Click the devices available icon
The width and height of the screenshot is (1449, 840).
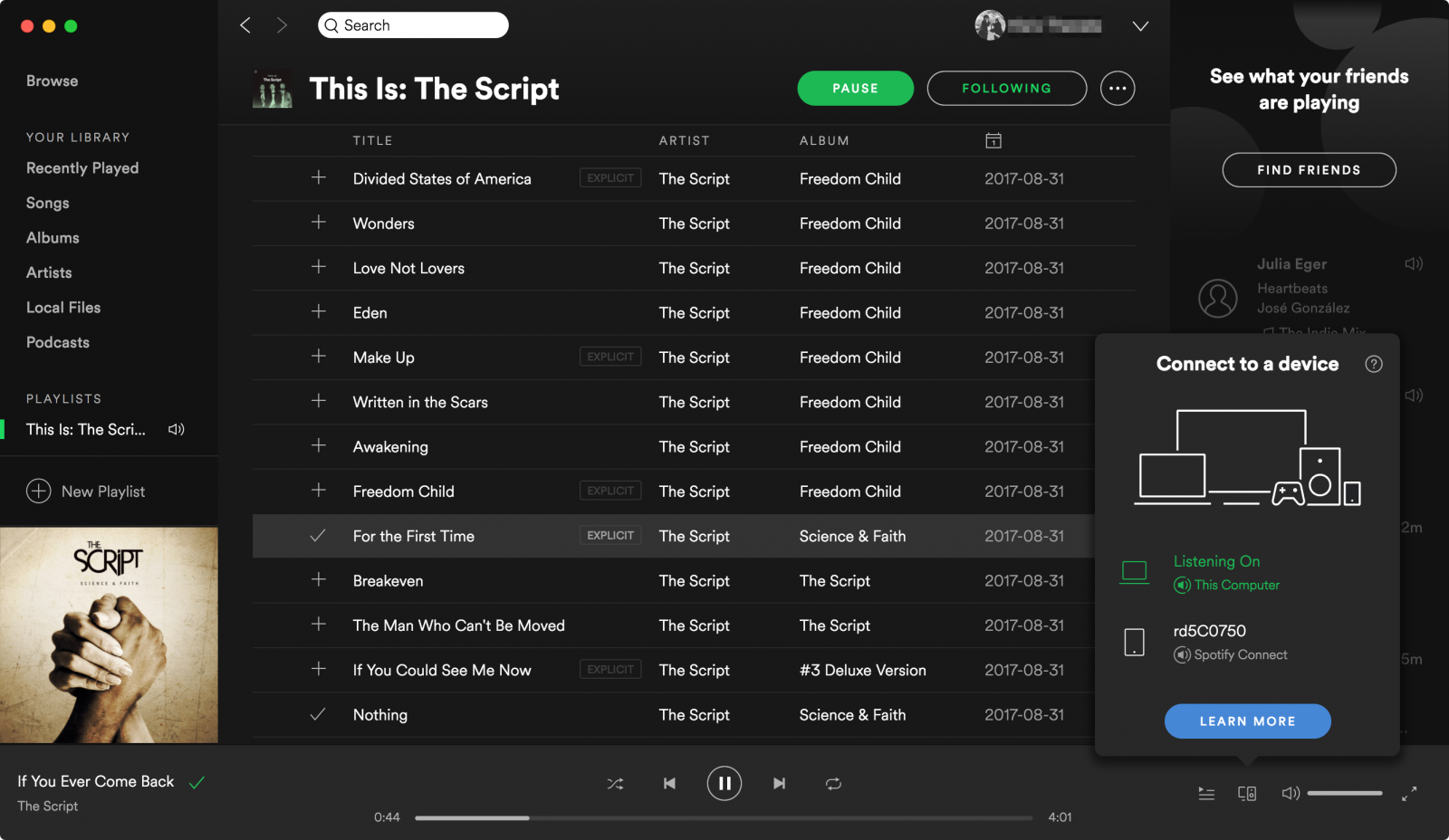1247,794
